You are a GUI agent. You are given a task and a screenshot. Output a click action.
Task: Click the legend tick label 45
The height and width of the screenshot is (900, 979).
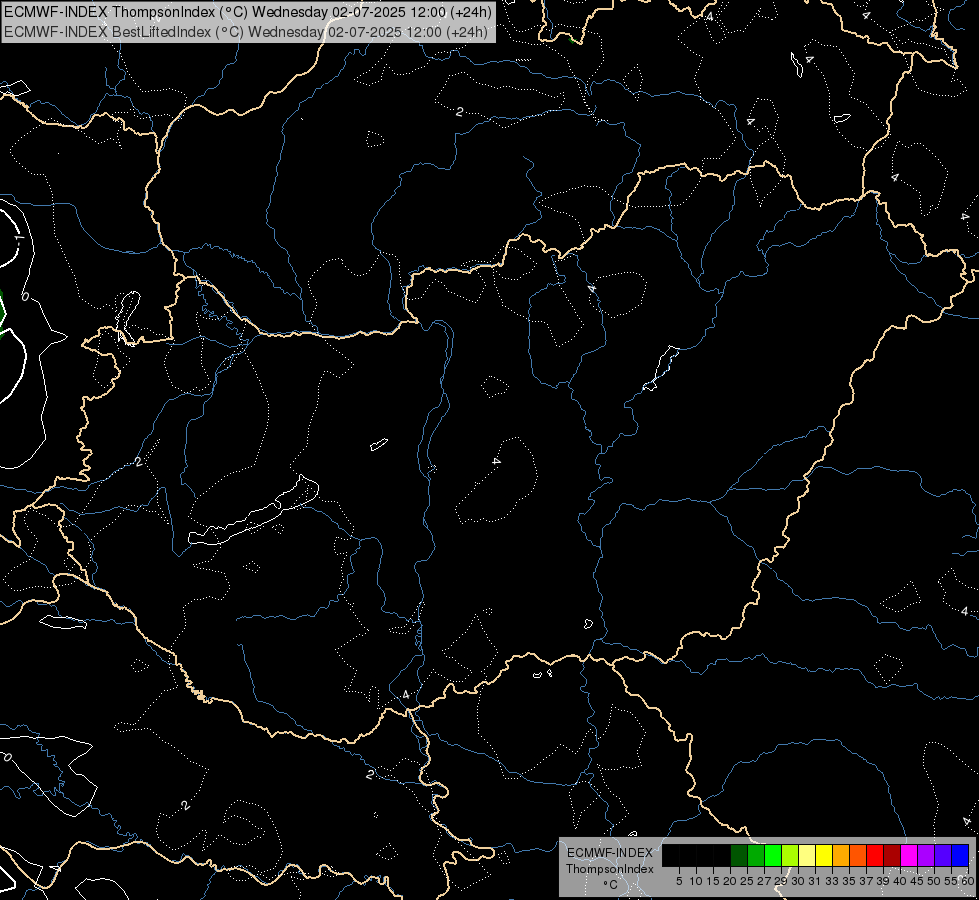[x=917, y=881]
